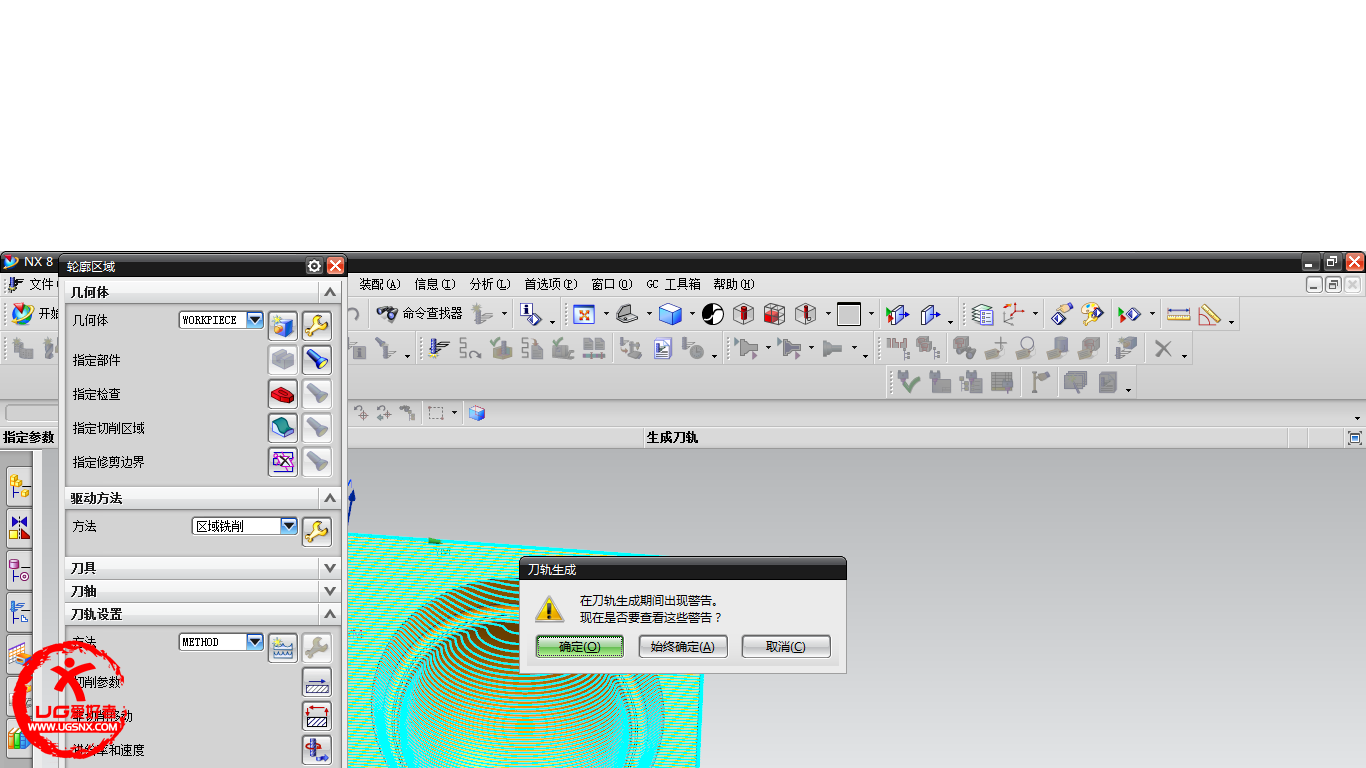The height and width of the screenshot is (768, 1366).
Task: Click the grey X delete toolbar icon
Action: click(x=1163, y=348)
